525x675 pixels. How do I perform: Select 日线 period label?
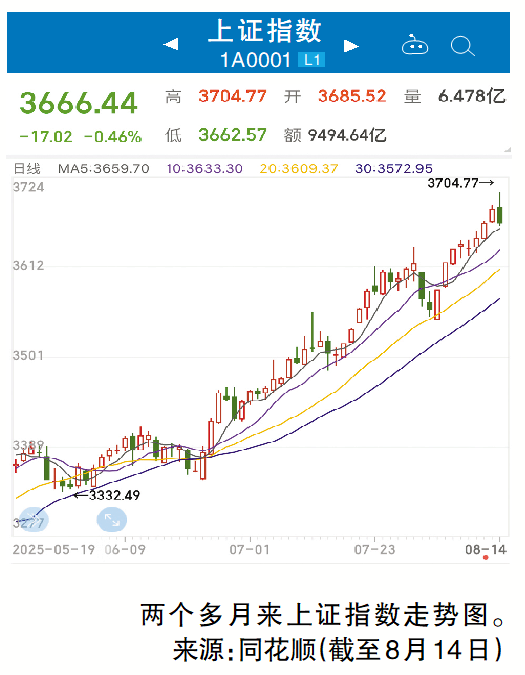tap(27, 168)
